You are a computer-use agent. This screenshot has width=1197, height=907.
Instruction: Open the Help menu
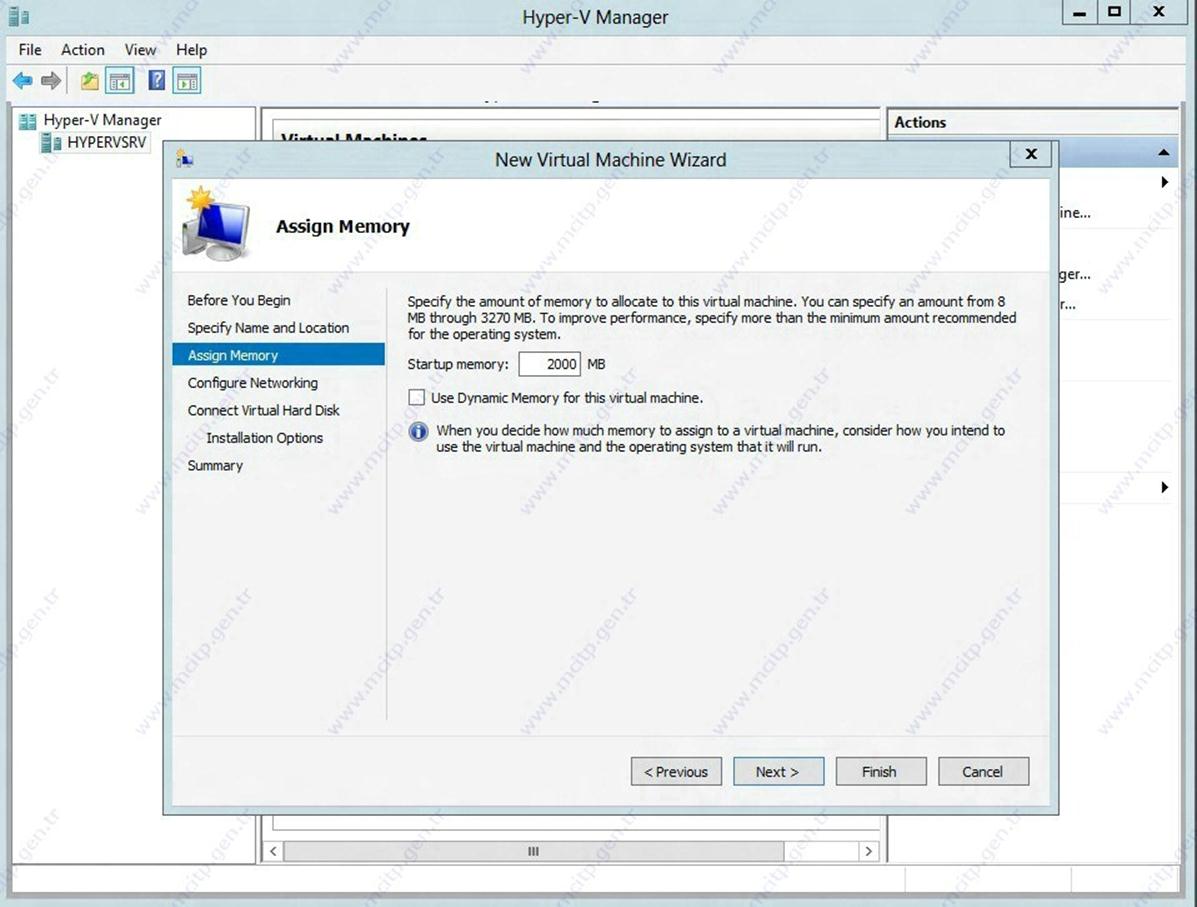[x=192, y=50]
